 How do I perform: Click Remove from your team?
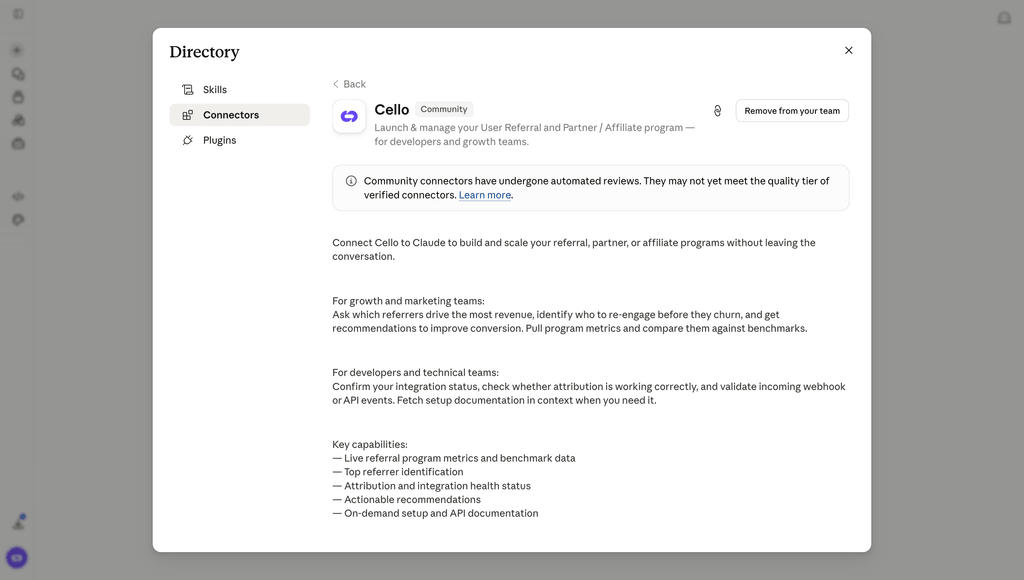(x=792, y=111)
